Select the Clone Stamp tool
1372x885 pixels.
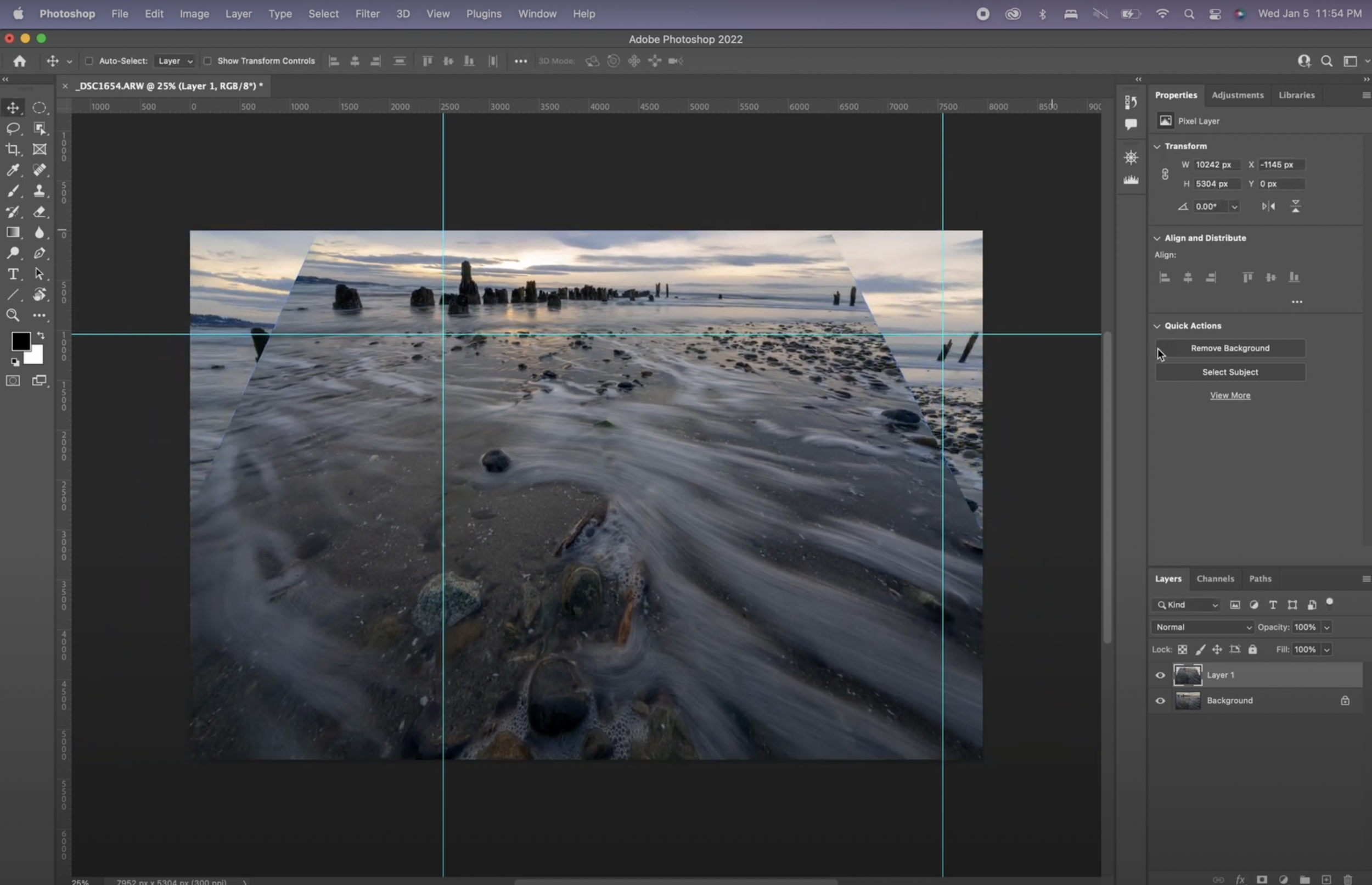click(x=39, y=191)
